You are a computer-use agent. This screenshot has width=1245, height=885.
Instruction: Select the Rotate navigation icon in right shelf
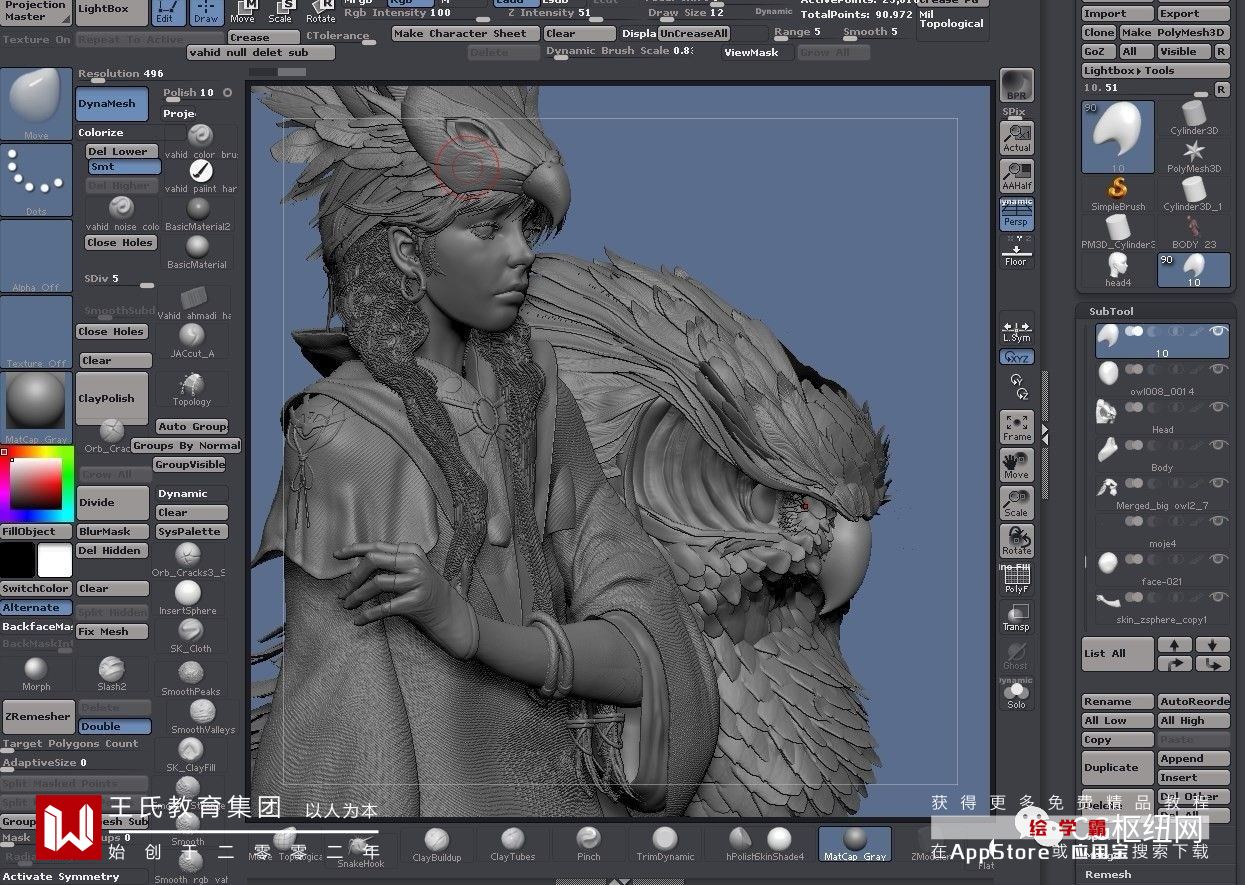pyautogui.click(x=1017, y=541)
